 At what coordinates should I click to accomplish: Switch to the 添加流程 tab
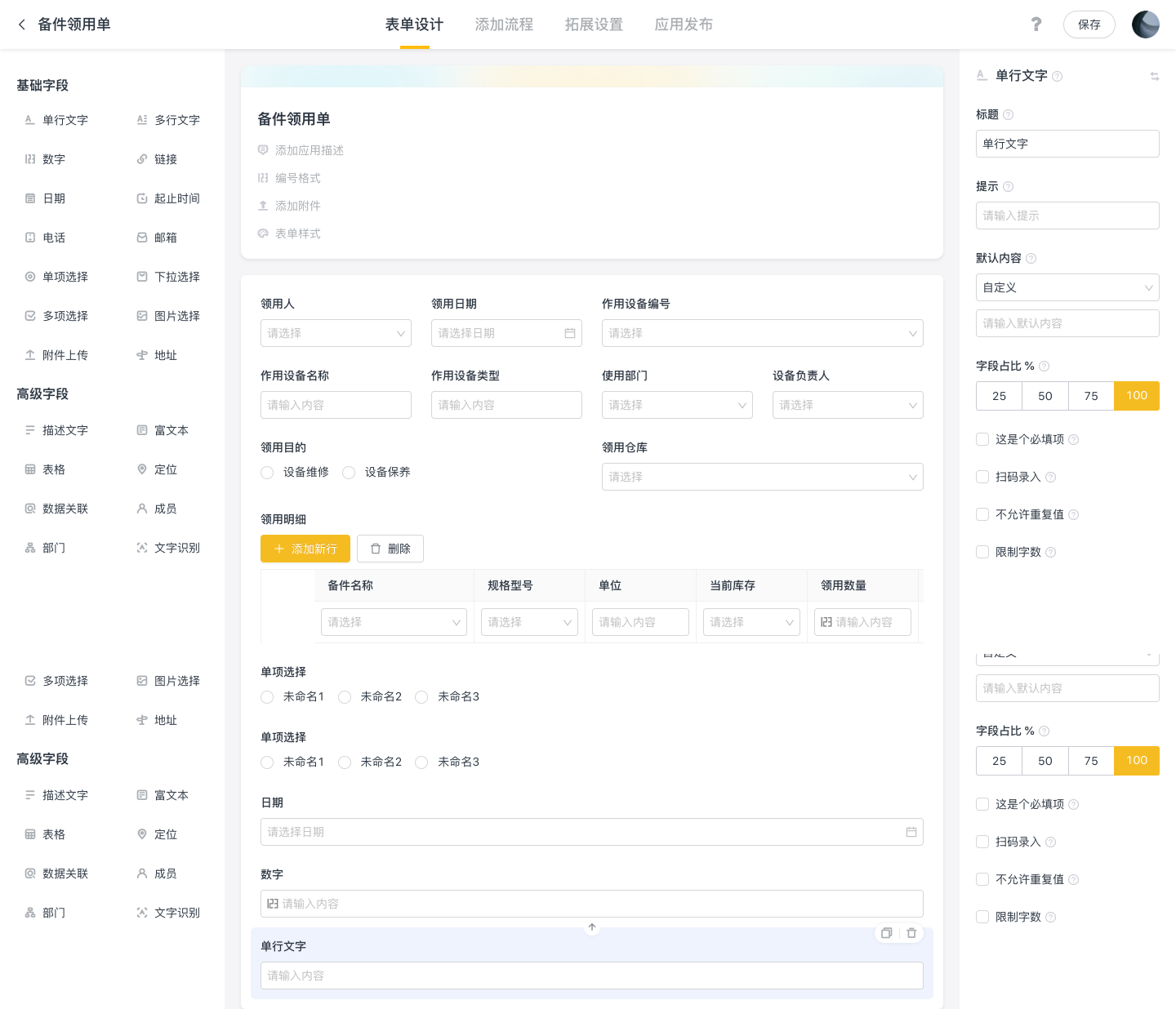504,24
